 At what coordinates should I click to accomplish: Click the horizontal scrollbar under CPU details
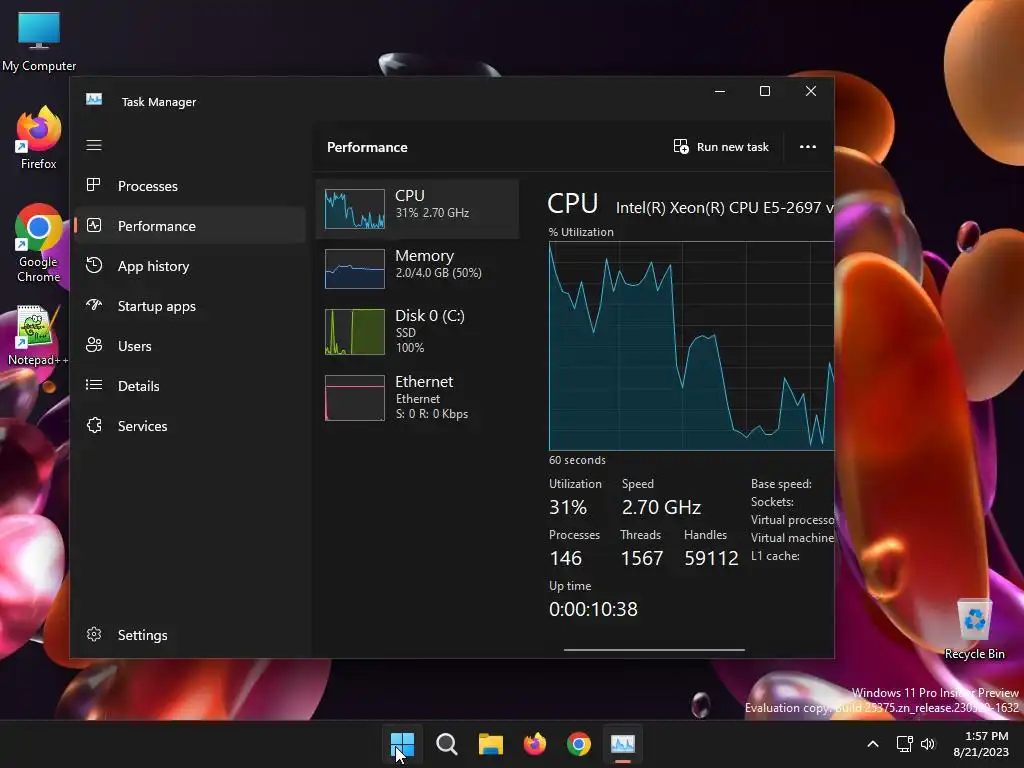coord(654,650)
